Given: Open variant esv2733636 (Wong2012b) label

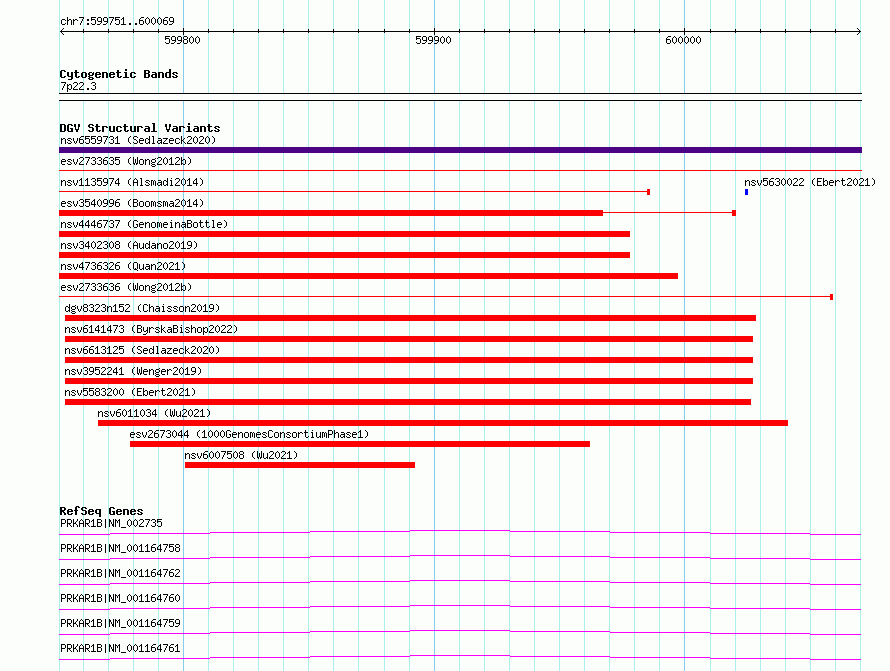Looking at the screenshot, I should coord(126,287).
